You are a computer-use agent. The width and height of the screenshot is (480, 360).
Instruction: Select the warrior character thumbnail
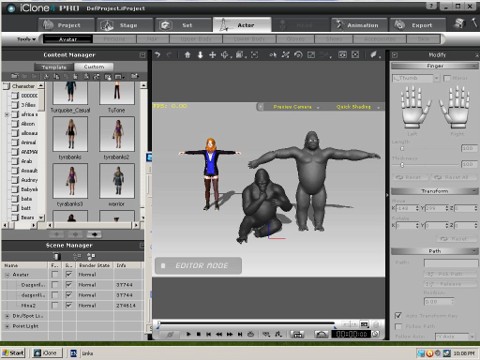coord(117,181)
